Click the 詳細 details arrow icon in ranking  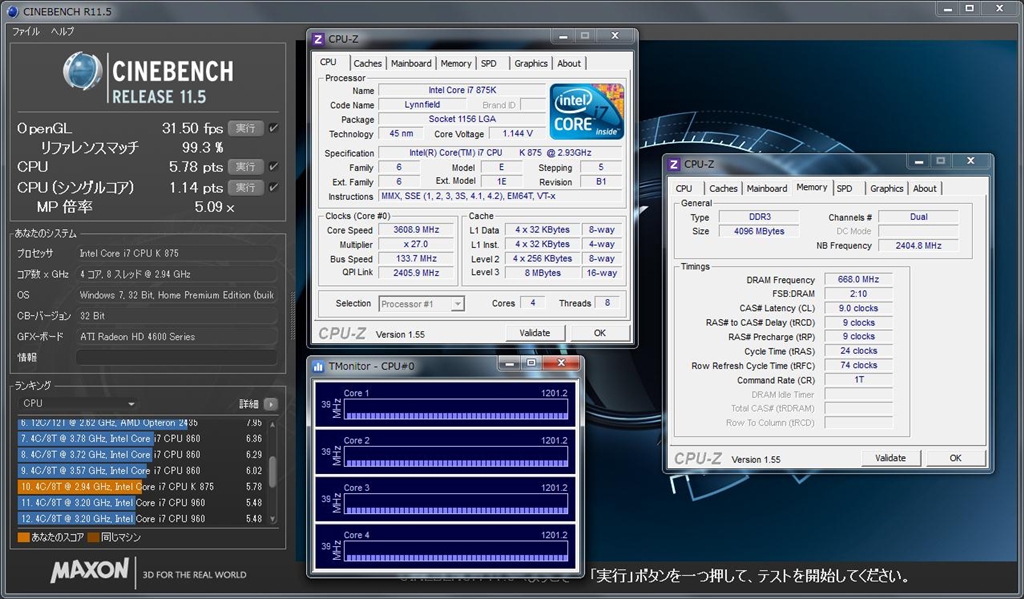tap(270, 404)
